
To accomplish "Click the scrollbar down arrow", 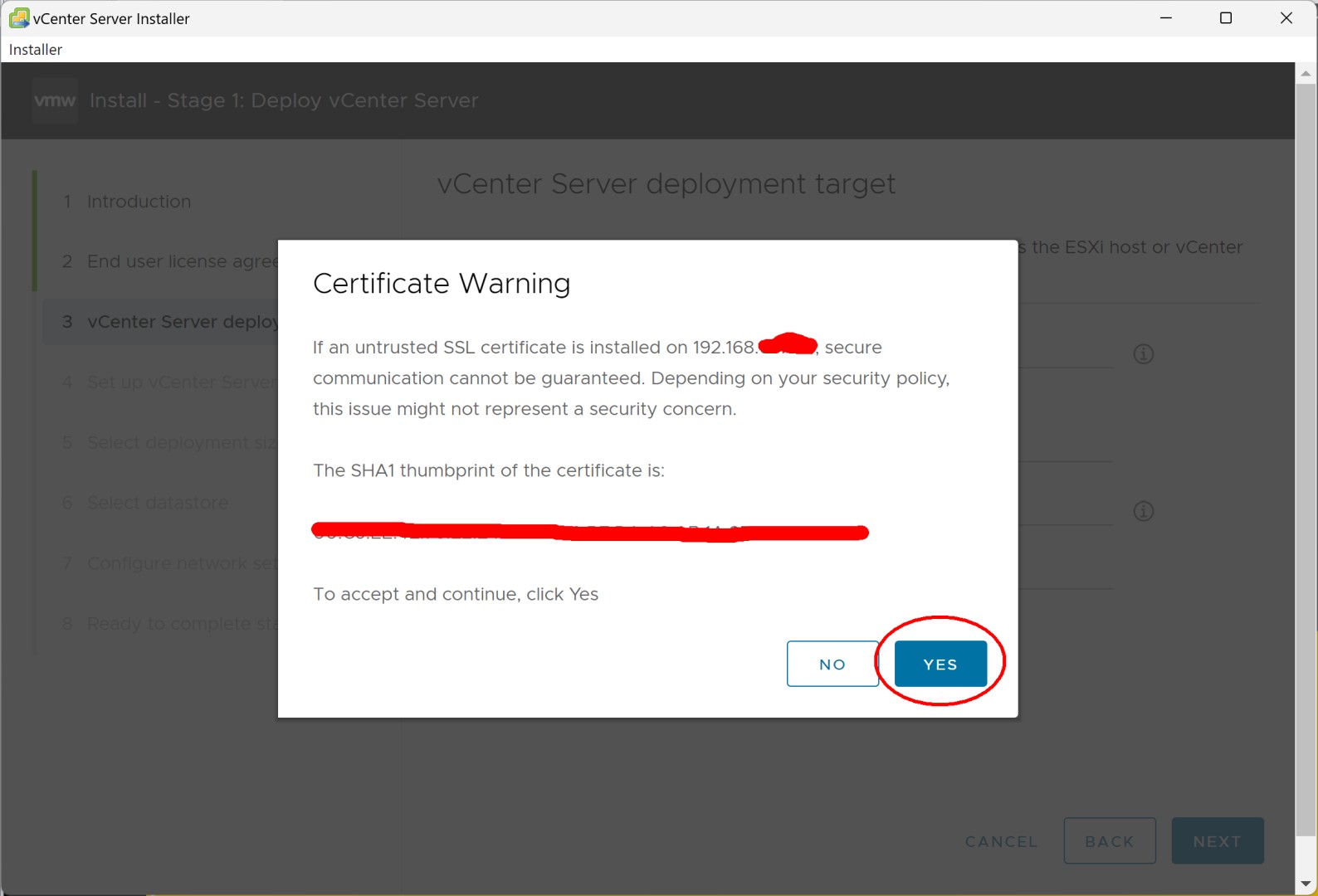I will pyautogui.click(x=1306, y=884).
